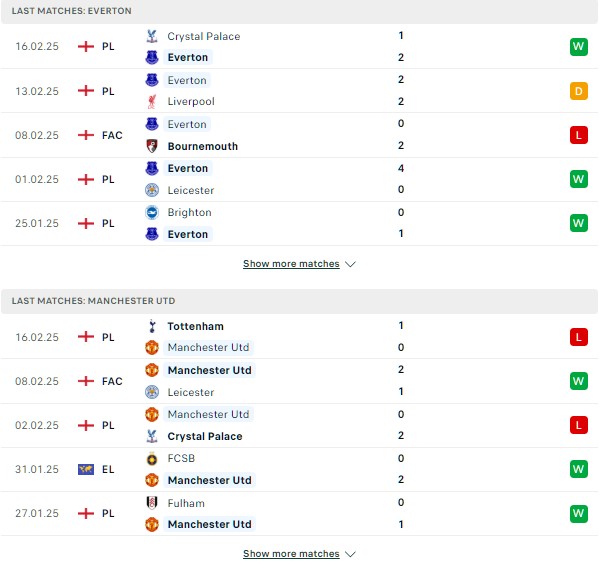Click the red L badge for Everton-Bournemouth
The height and width of the screenshot is (577, 599).
578,135
